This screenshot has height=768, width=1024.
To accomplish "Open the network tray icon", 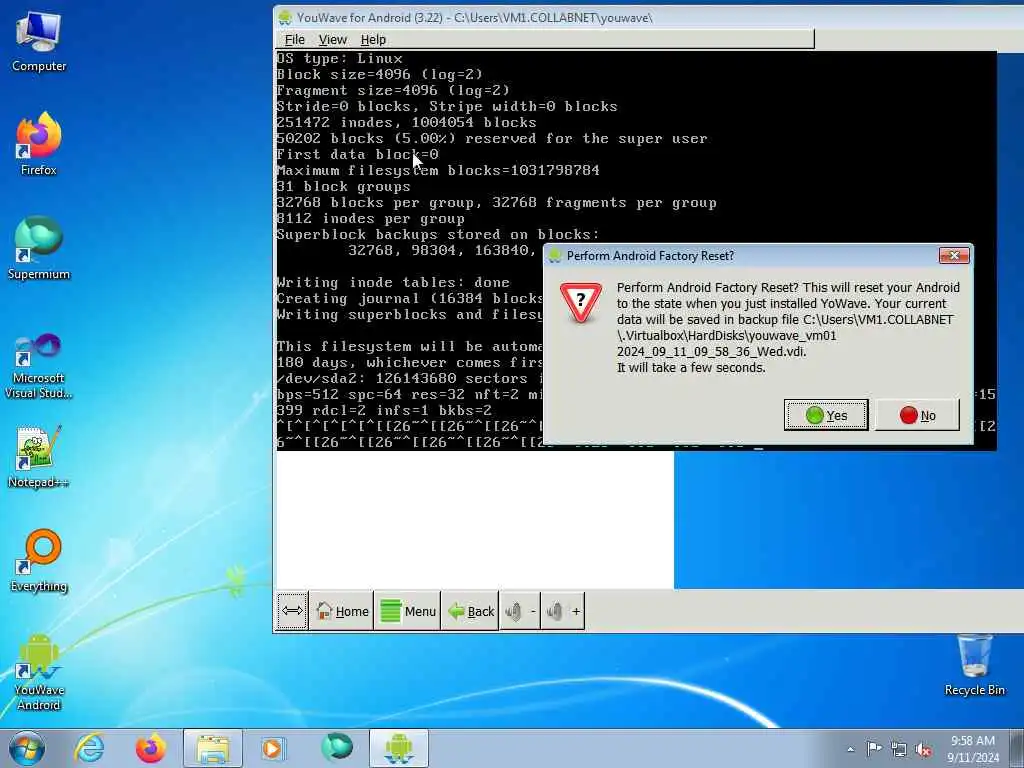I will coord(899,749).
